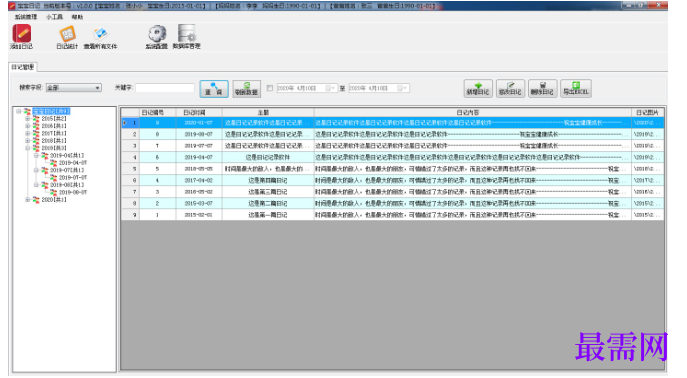Image resolution: width=687 pixels, height=378 pixels.
Task: Select table row with date 2015-03-07
Action: tap(393, 203)
